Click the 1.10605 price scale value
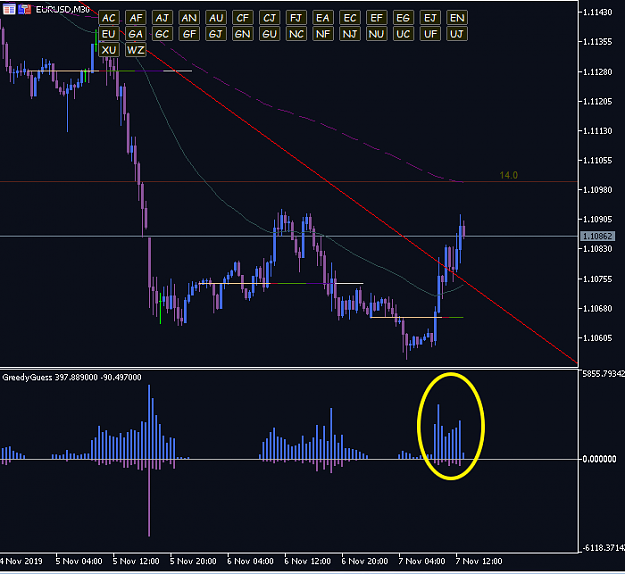625x574 pixels. pos(597,338)
